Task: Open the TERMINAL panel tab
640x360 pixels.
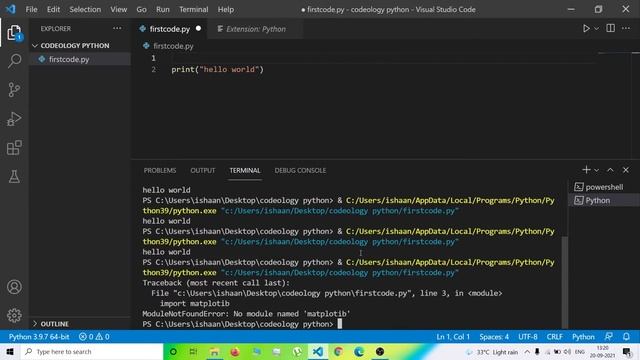Action: (244, 170)
